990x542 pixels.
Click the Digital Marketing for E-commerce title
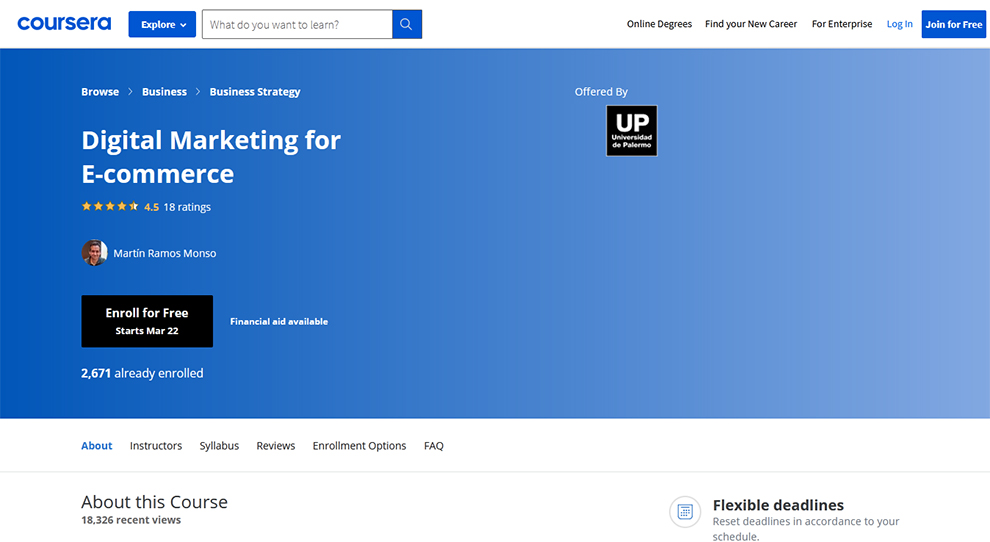(211, 157)
